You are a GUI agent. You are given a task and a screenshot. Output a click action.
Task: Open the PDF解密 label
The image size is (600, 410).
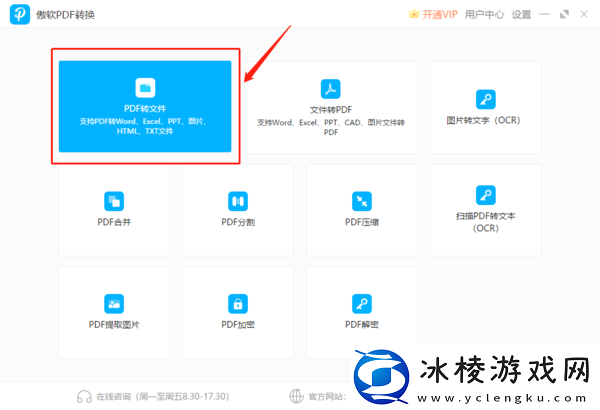(362, 325)
